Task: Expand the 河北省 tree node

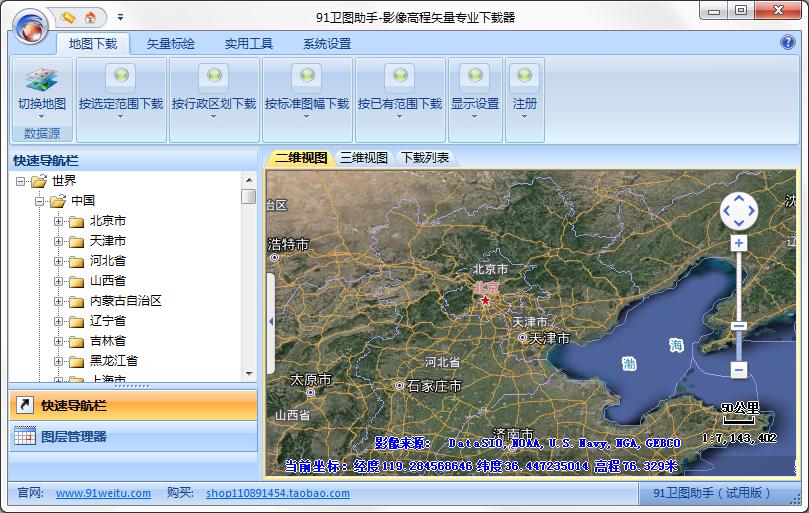Action: [58, 261]
